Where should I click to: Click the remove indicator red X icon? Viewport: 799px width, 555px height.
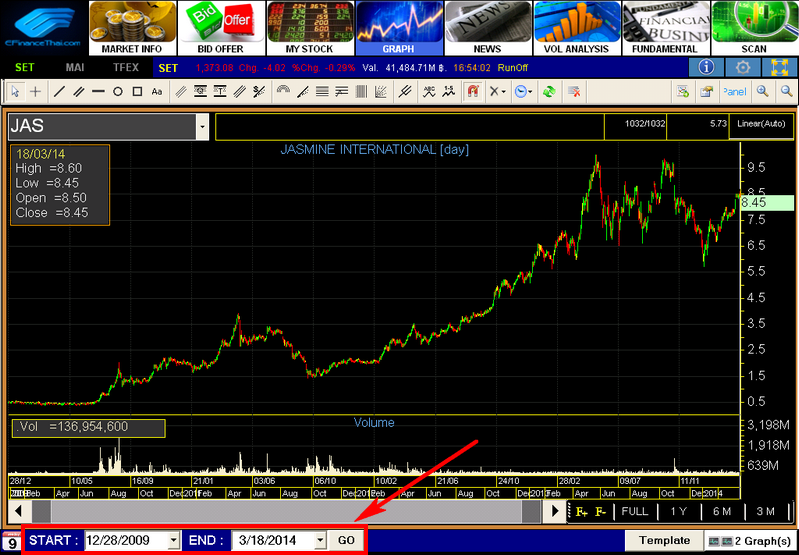(x=574, y=92)
